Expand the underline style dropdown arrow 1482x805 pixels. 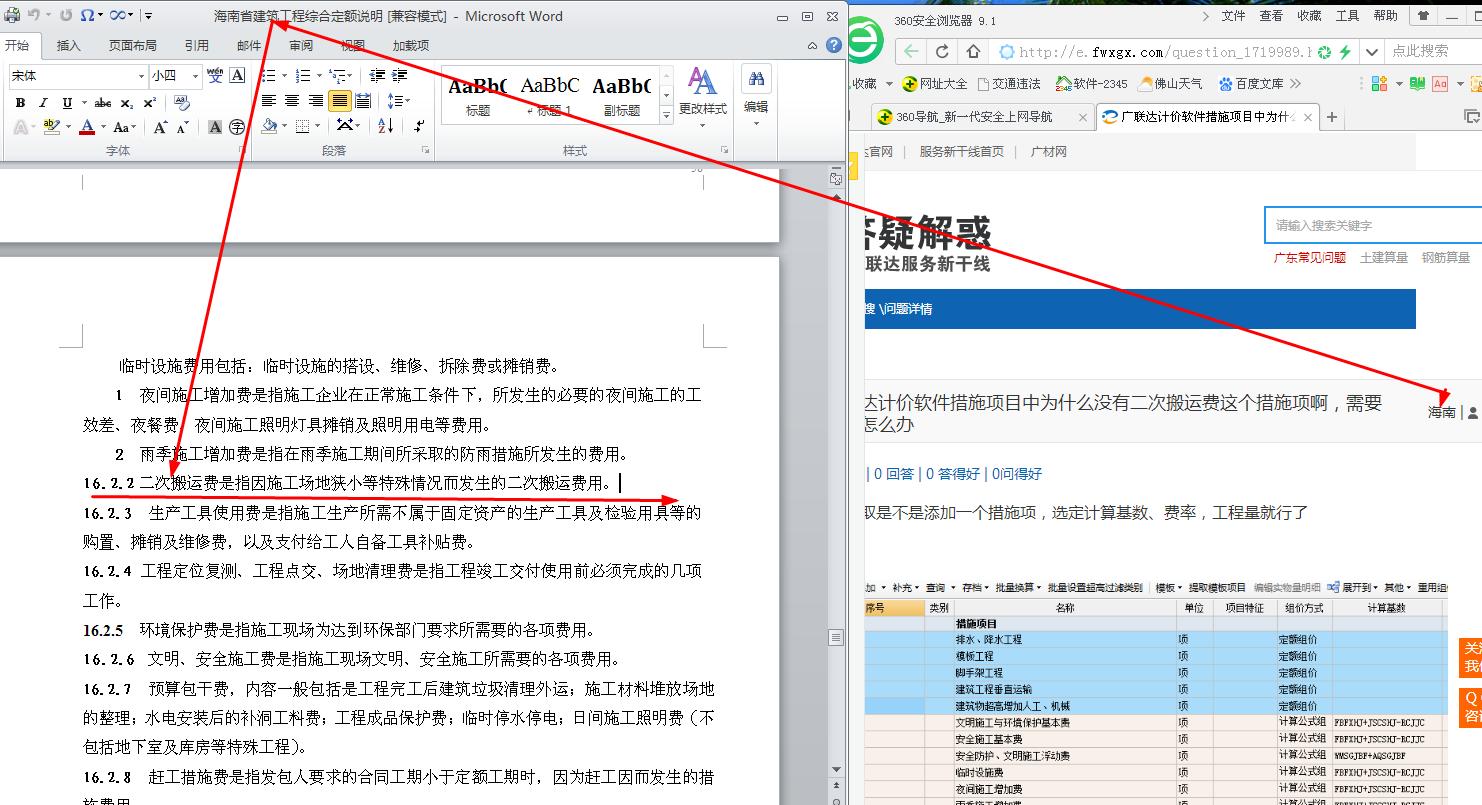83,103
